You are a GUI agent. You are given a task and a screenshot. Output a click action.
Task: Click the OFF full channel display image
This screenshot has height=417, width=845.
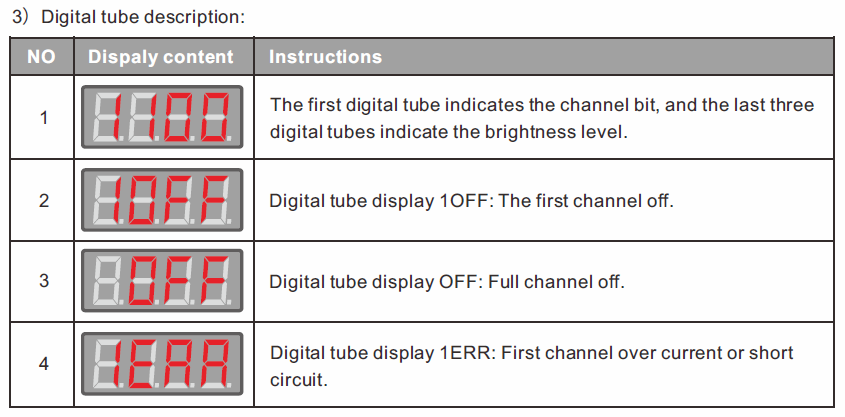click(162, 281)
